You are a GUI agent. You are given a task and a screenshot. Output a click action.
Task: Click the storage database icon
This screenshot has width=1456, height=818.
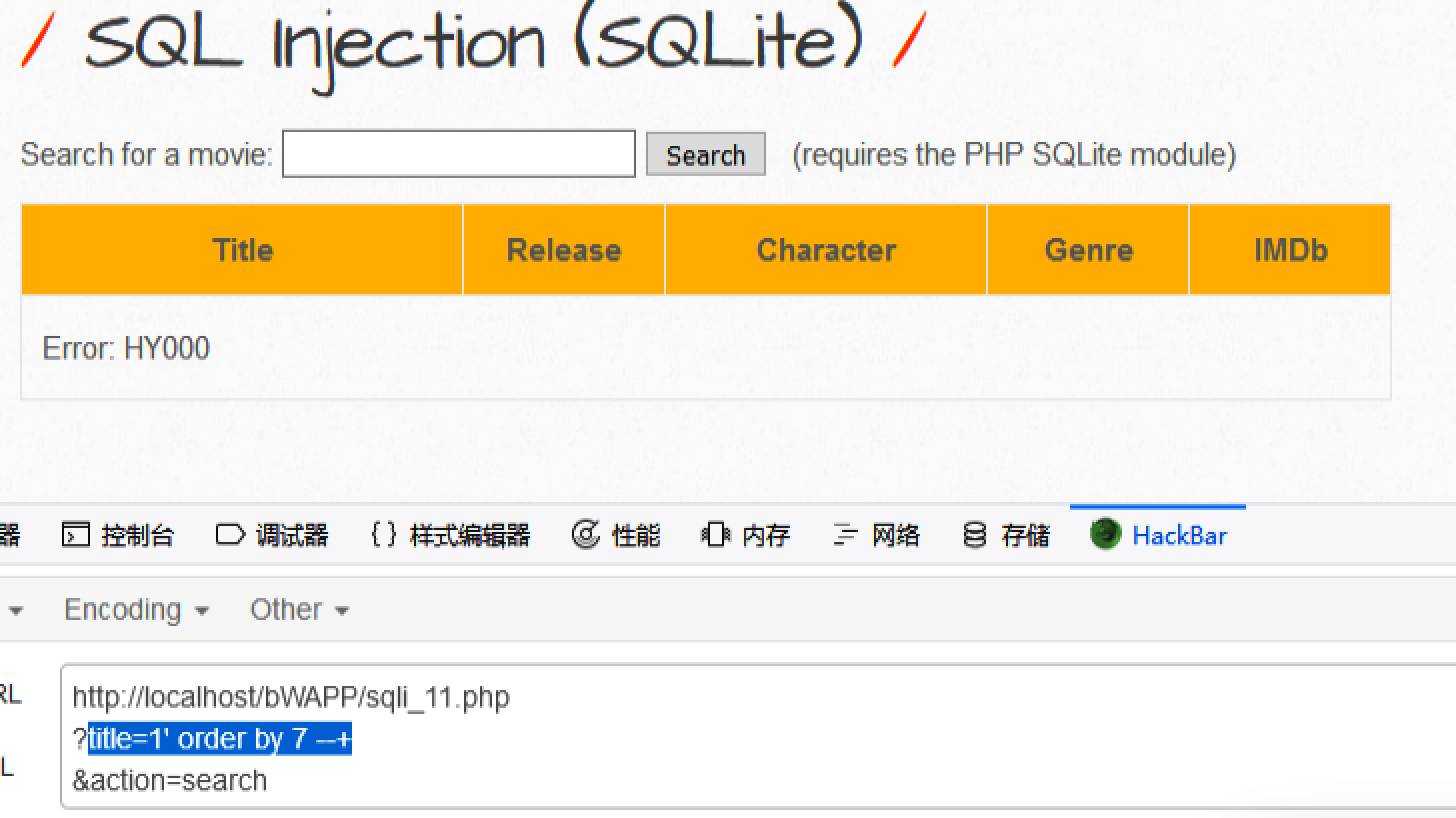pyautogui.click(x=974, y=536)
